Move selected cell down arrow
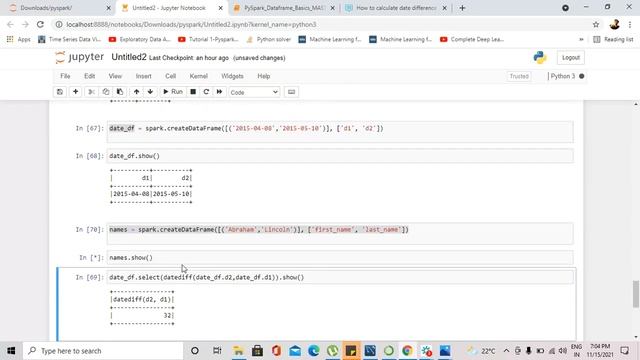The width and height of the screenshot is (640, 360). point(150,92)
